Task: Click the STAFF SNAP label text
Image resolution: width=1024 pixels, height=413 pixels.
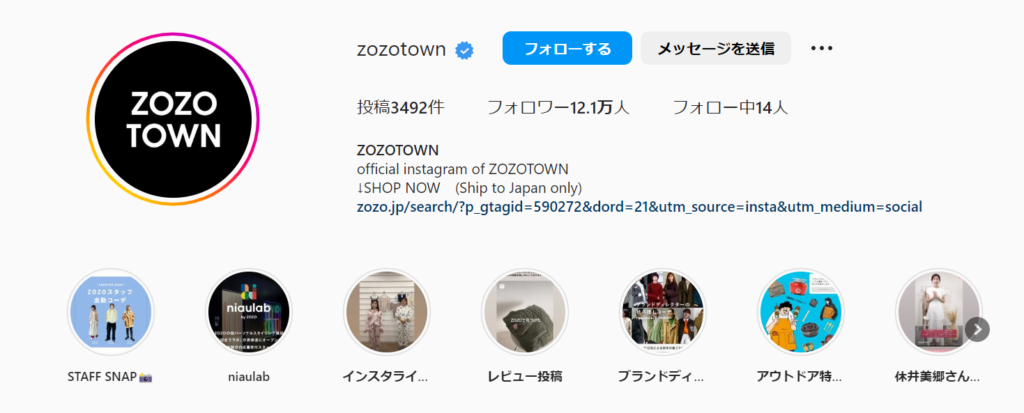Action: coord(110,377)
